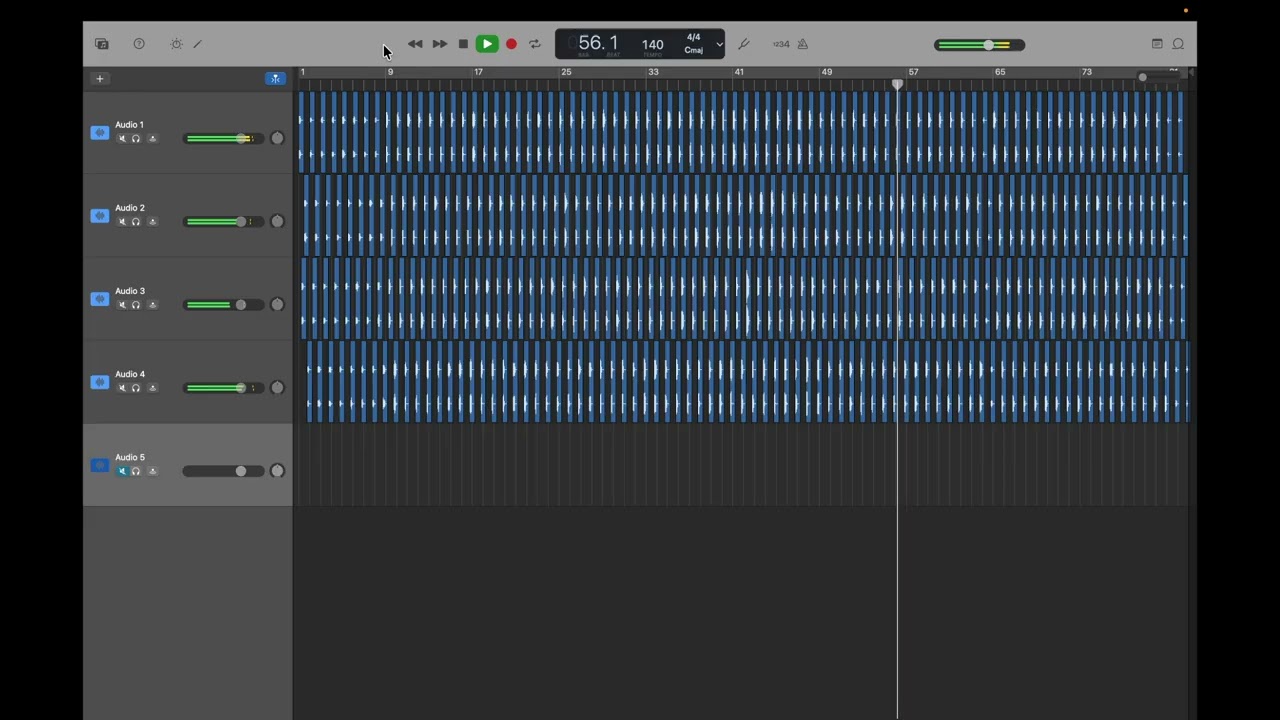Click the Audio 2 pan knob
Screen dimensions: 1280x720
(x=277, y=221)
